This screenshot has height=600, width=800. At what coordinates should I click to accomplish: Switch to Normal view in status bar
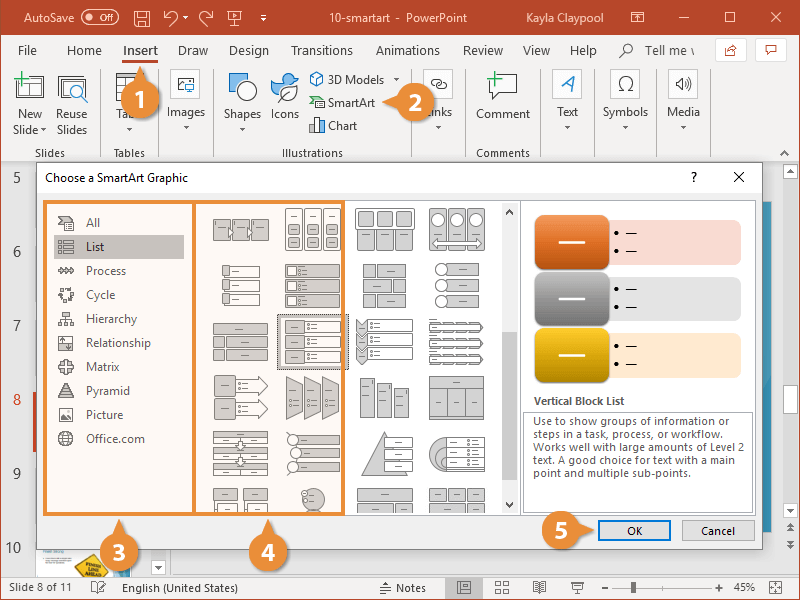click(x=464, y=588)
